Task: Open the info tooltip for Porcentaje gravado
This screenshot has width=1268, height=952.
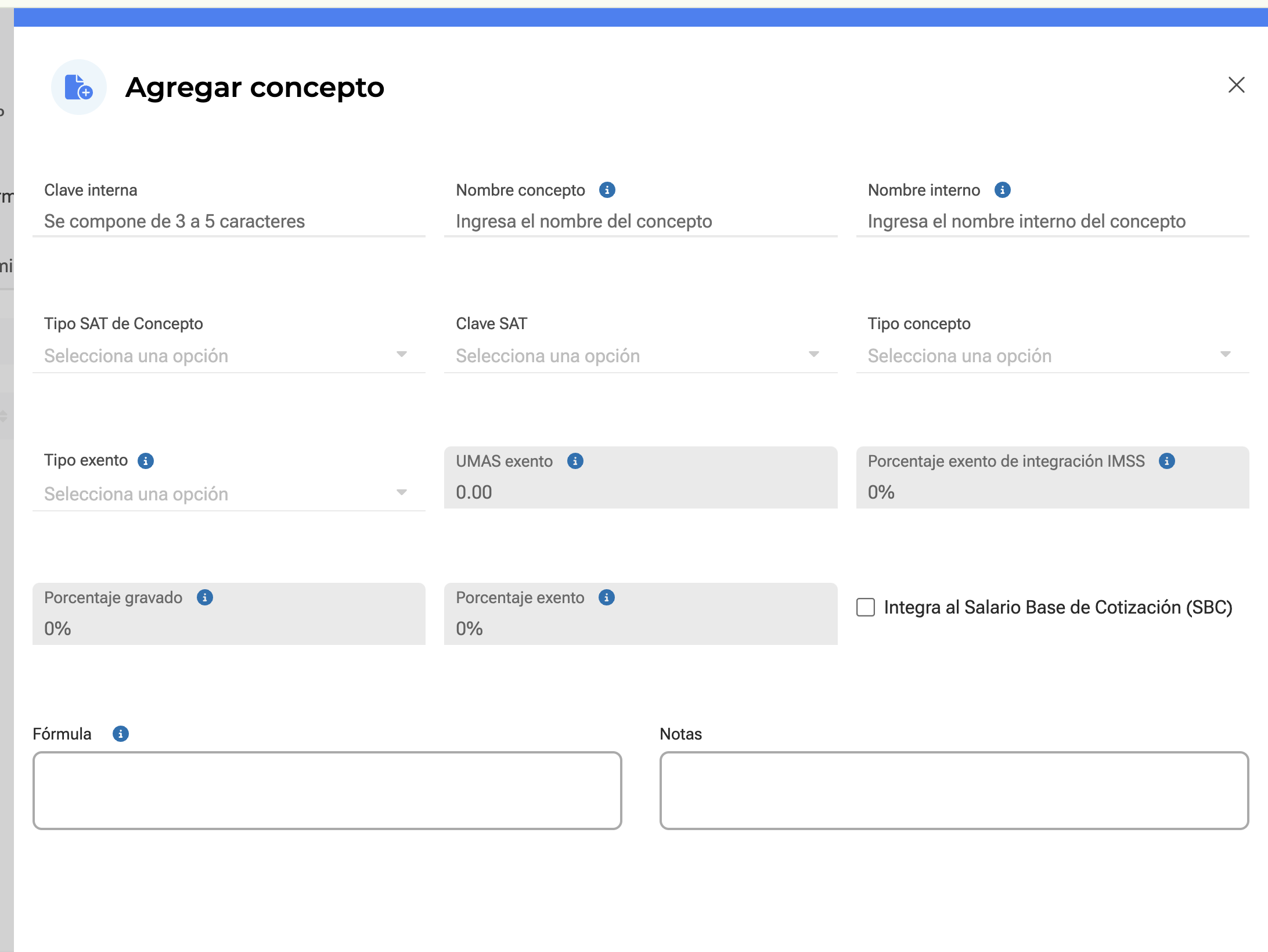Action: (204, 597)
